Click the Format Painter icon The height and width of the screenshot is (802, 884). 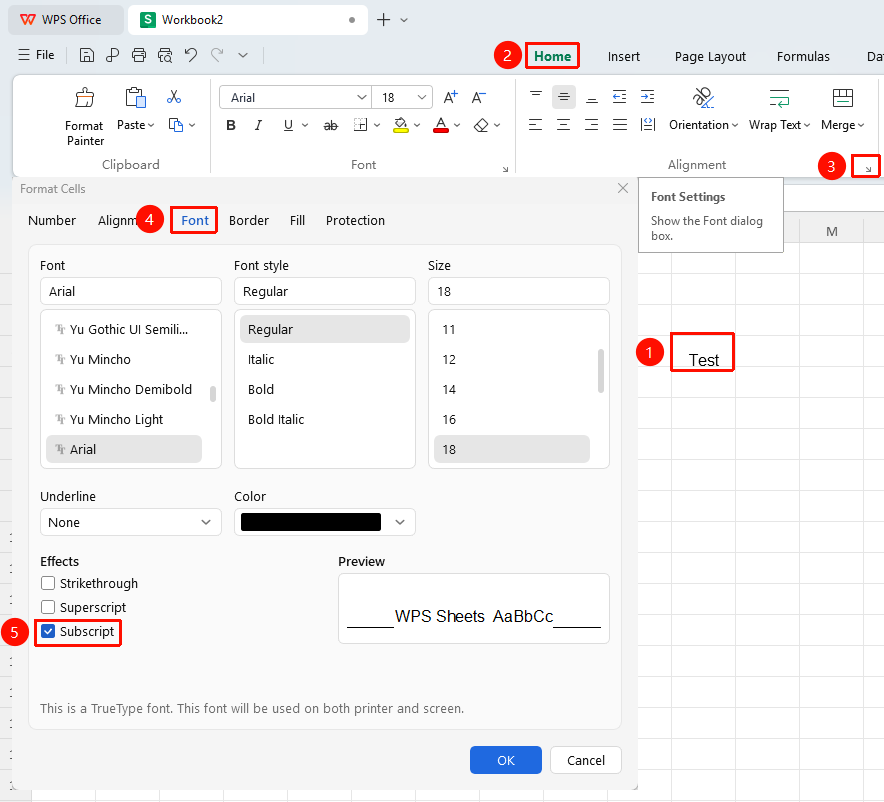click(x=85, y=98)
